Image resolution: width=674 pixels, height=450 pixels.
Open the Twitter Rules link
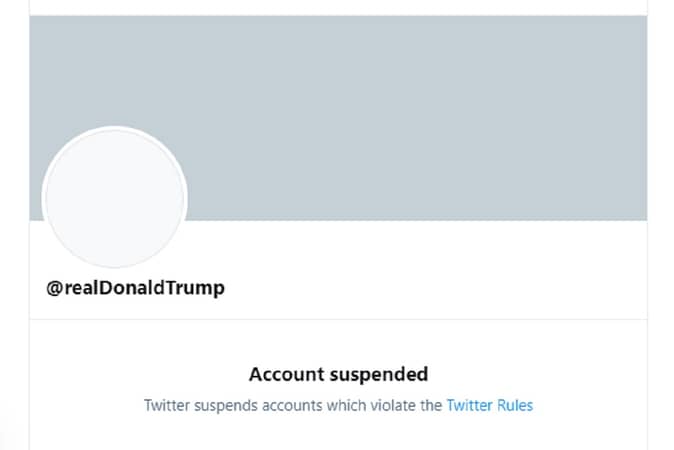[x=489, y=406]
